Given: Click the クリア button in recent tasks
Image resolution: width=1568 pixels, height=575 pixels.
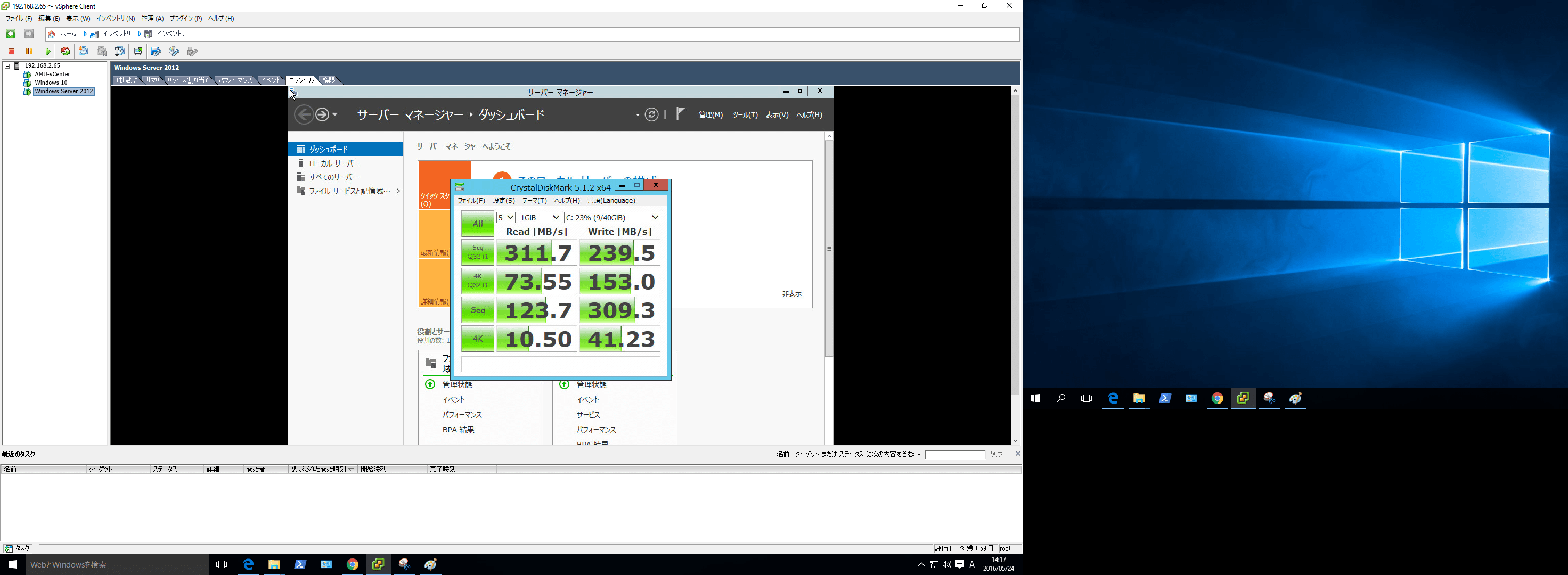Looking at the screenshot, I should pos(996,455).
